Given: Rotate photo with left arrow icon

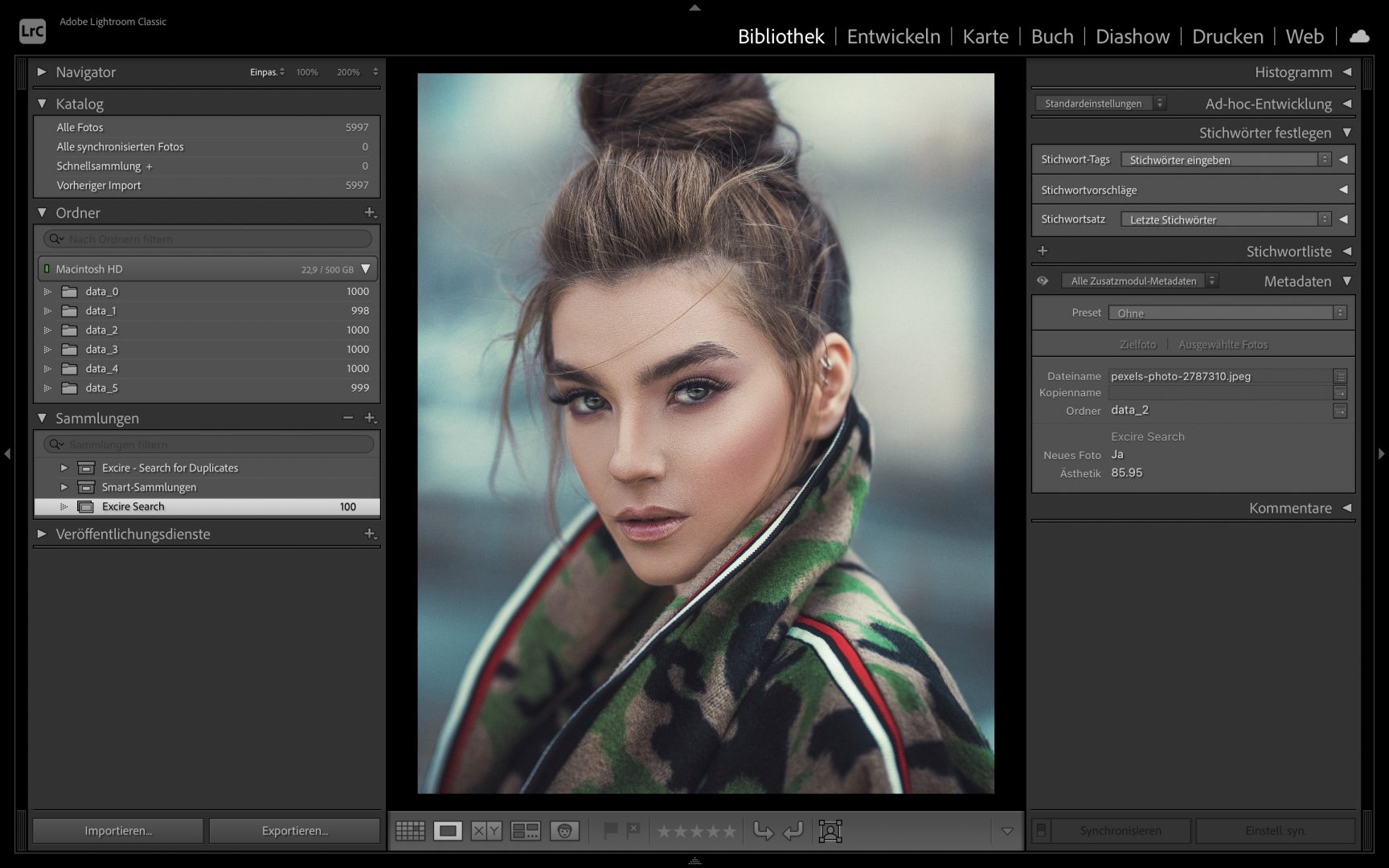Looking at the screenshot, I should 793,831.
